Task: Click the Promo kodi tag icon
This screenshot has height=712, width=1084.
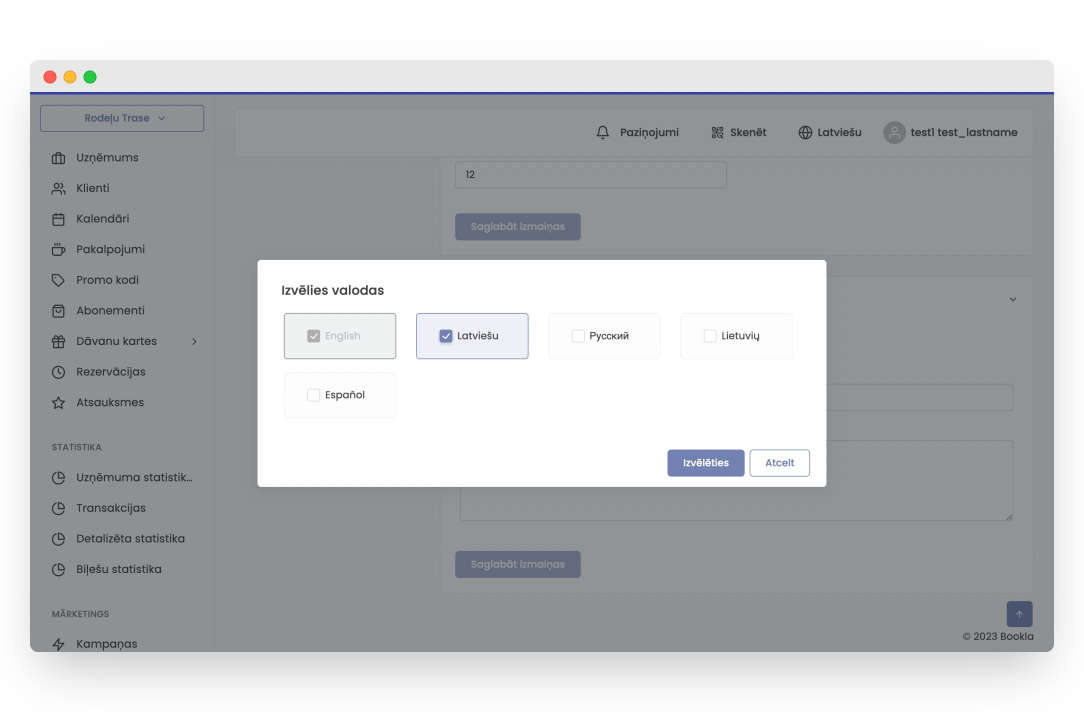Action: click(x=59, y=280)
